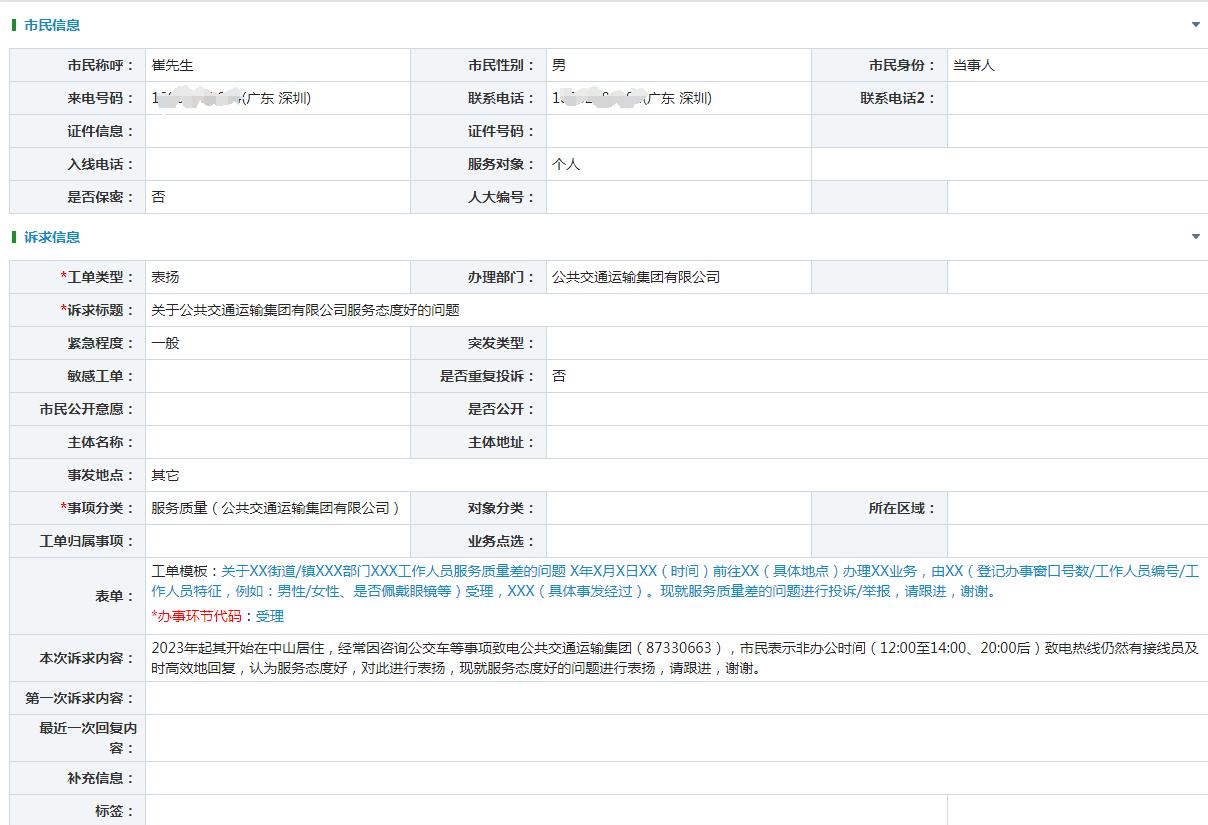This screenshot has height=825, width=1208.
Task: Click the 诉求信息 section header
Action: coord(52,237)
